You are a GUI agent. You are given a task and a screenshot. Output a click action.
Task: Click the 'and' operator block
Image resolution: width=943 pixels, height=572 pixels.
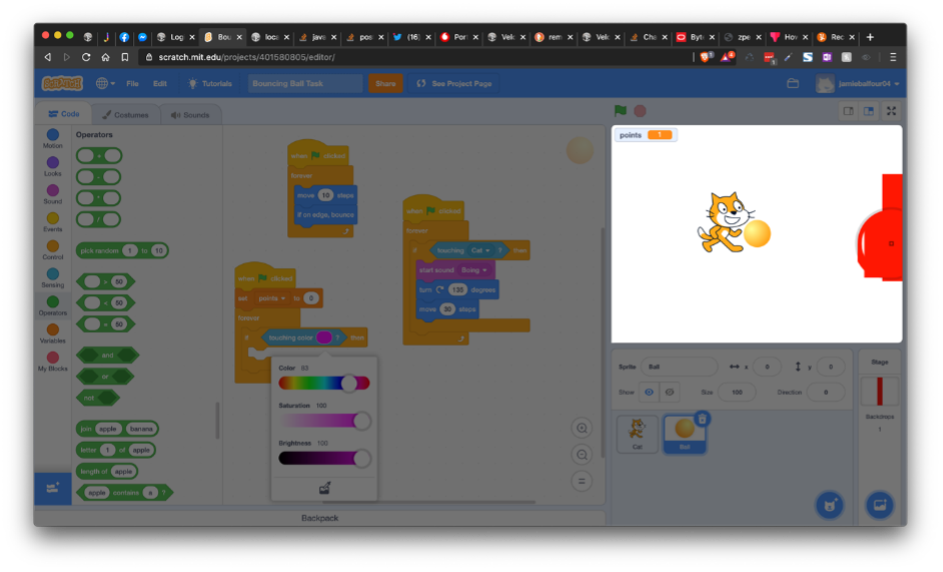[107, 355]
